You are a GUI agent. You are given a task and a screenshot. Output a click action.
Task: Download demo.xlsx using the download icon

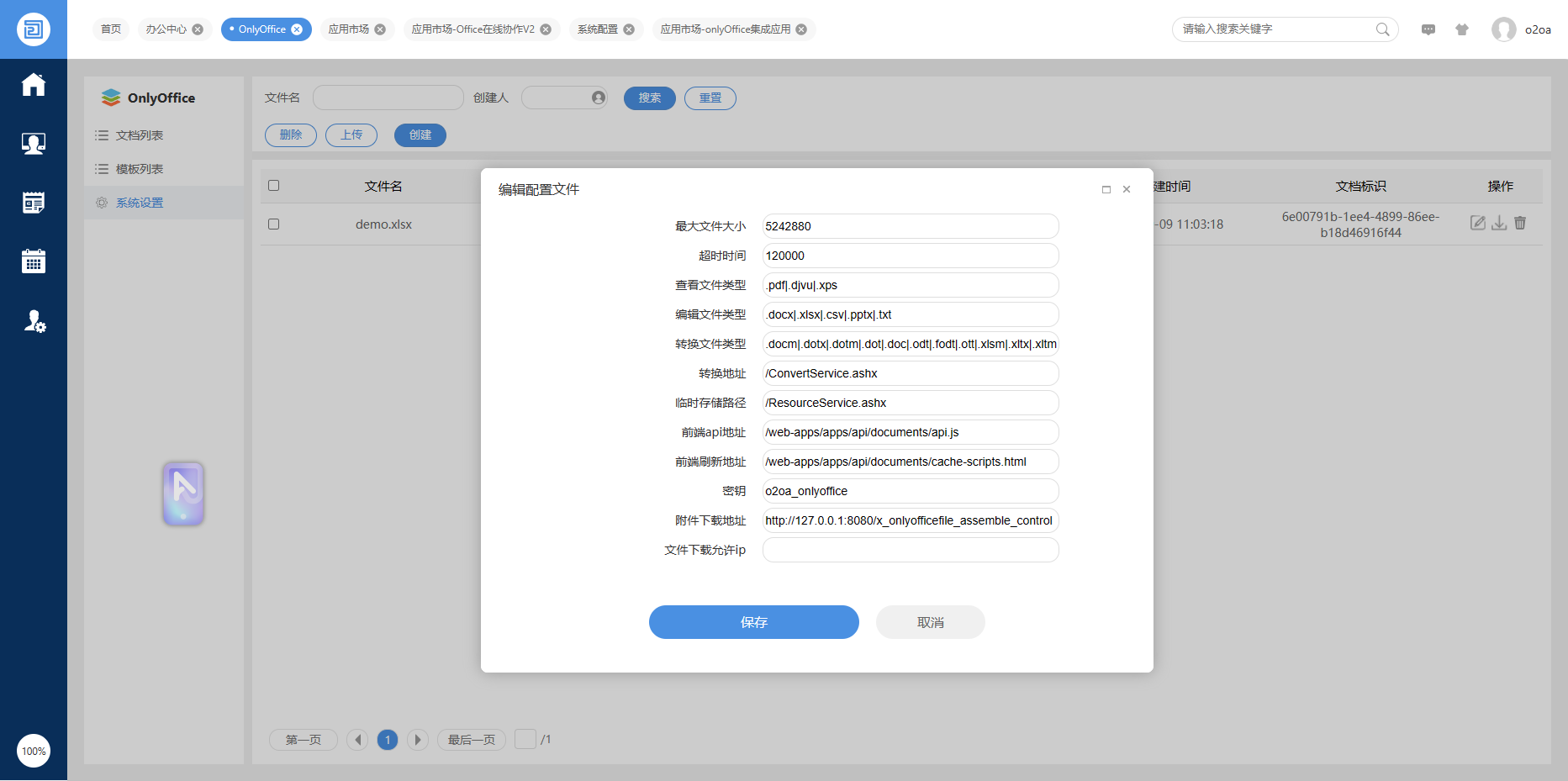[1499, 223]
